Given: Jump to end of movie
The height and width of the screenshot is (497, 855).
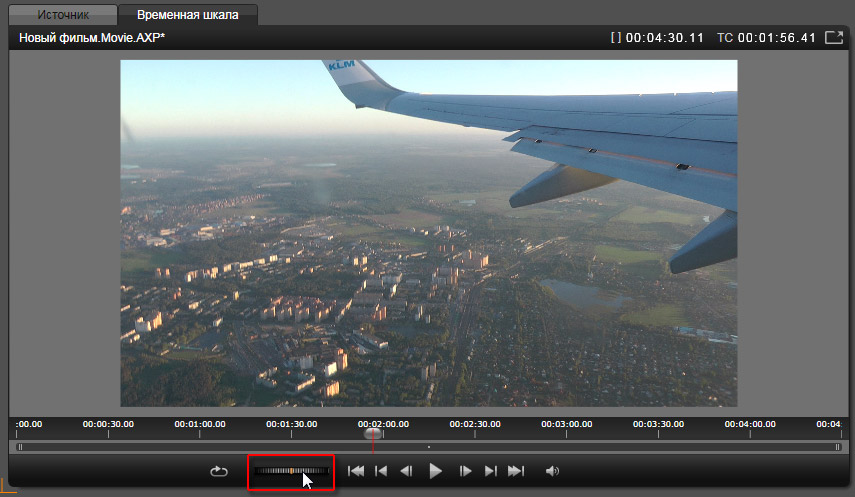Looking at the screenshot, I should [x=516, y=471].
